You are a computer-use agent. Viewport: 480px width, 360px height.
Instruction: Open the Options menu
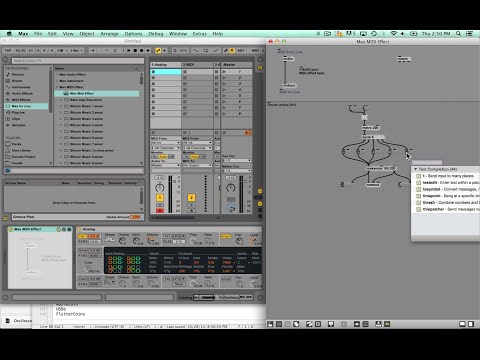pyautogui.click(x=133, y=34)
